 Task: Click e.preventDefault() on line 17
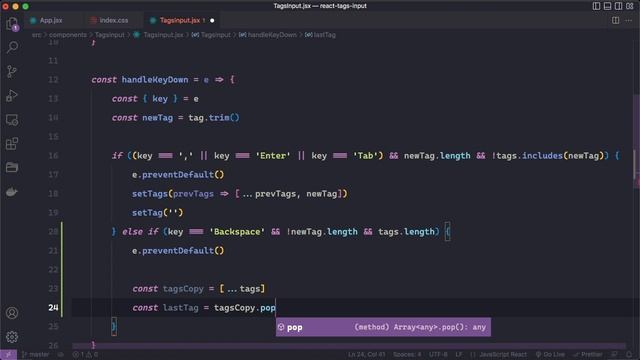pos(178,175)
